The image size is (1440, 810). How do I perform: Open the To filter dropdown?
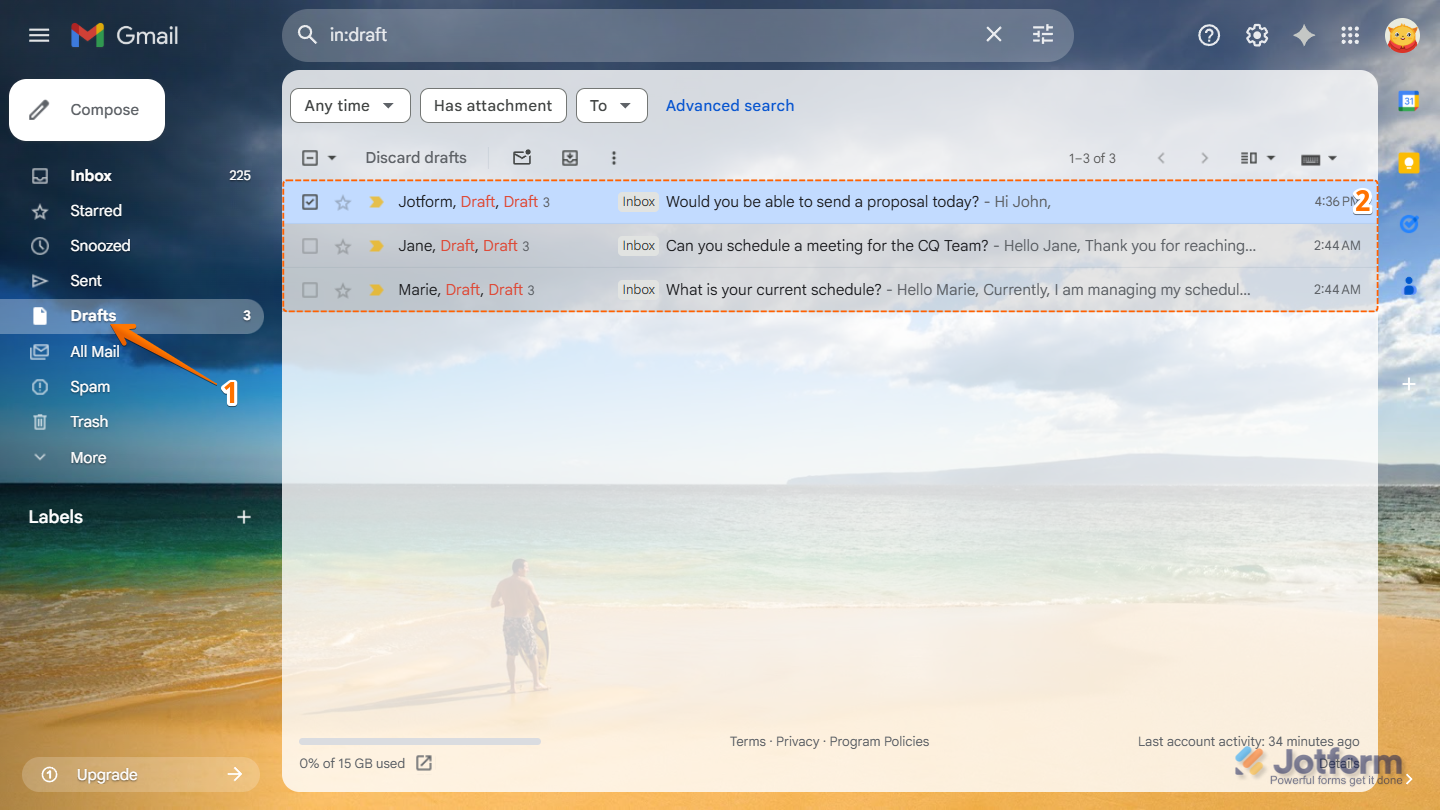click(612, 106)
